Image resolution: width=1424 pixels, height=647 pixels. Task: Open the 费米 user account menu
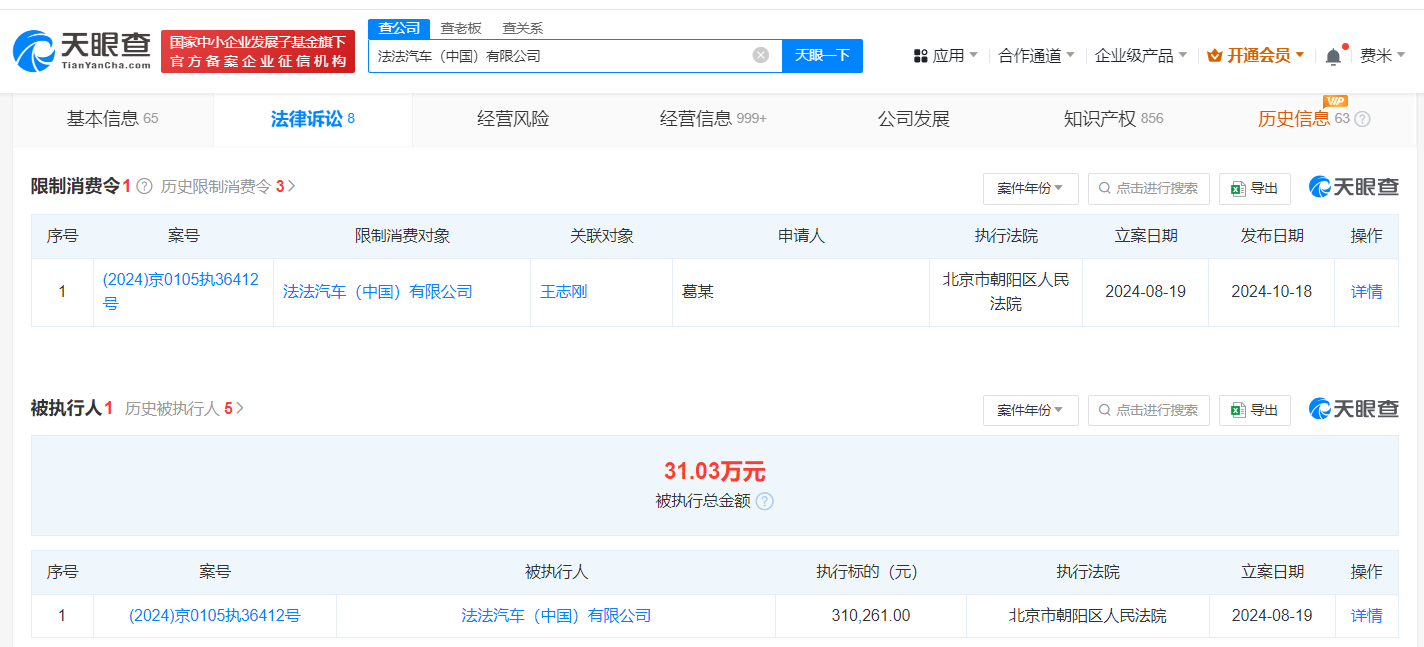click(1383, 56)
